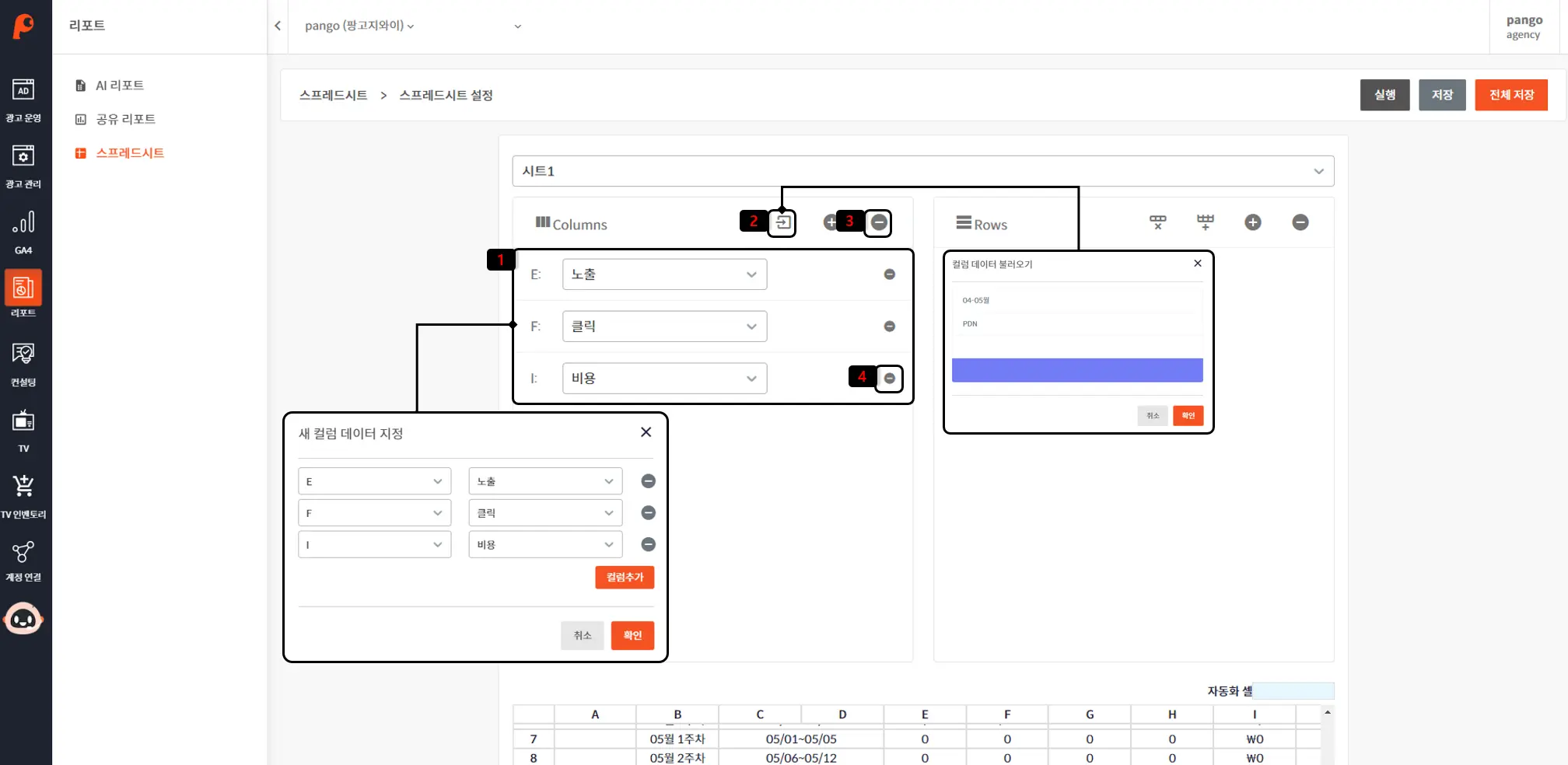Click the 광고 운영 sidebar icon
The image size is (1568, 765).
[x=23, y=100]
